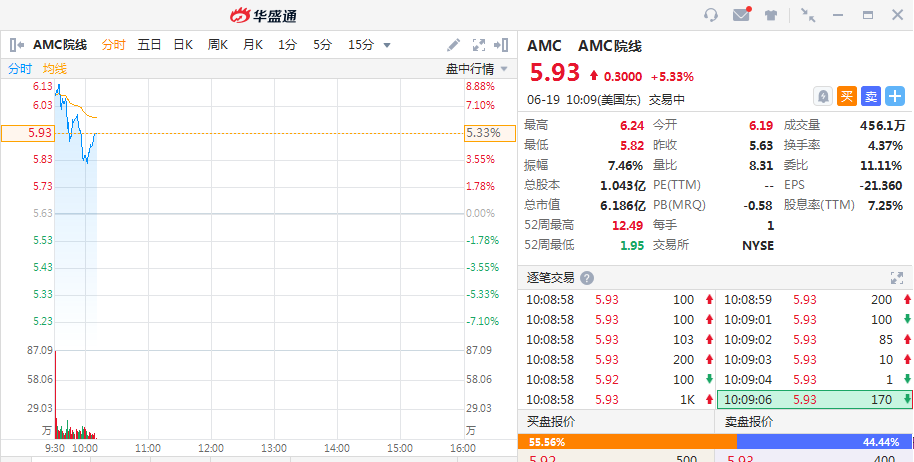This screenshot has width=914, height=462.
Task: Expand chart to fullscreen
Action: [478, 45]
